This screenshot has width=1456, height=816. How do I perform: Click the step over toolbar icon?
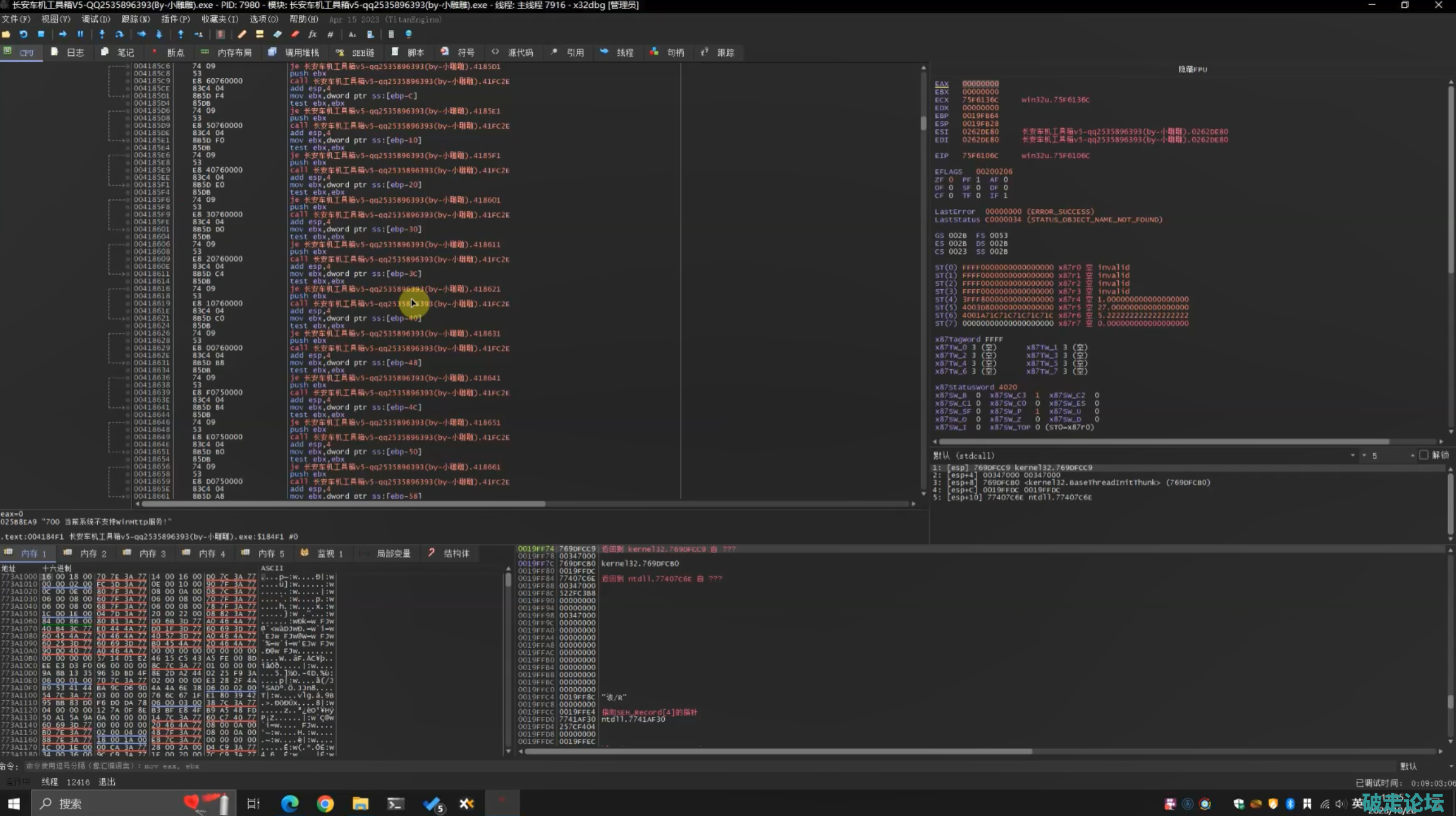(120, 35)
